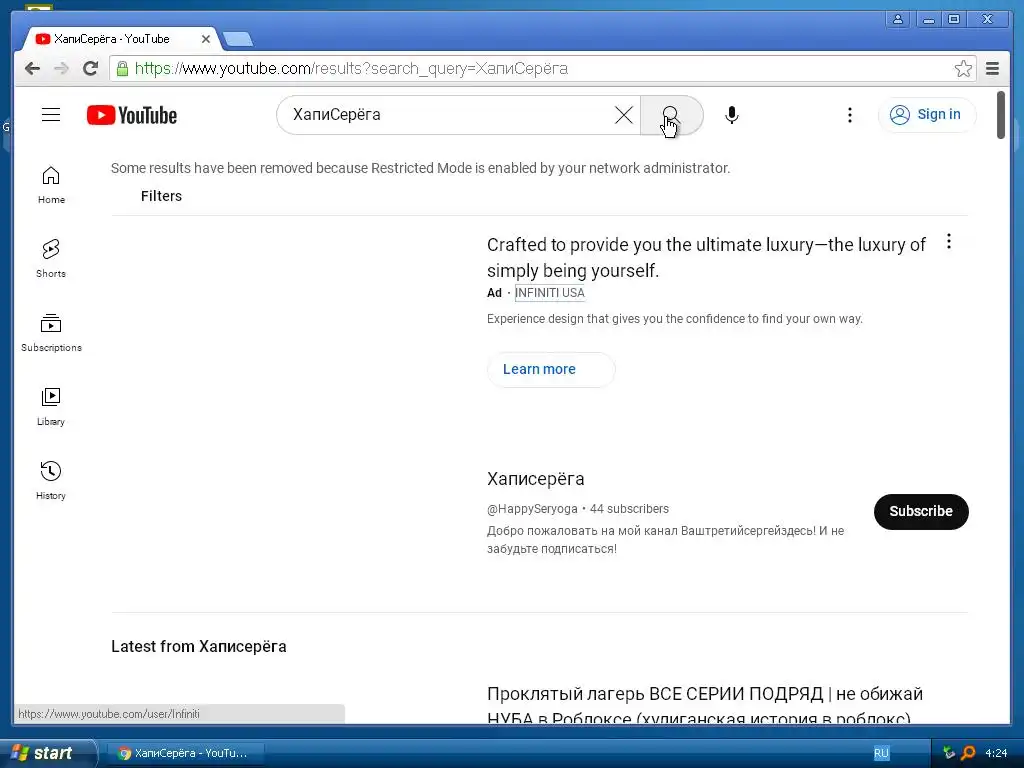Click the RU language indicator
The image size is (1024, 768).
click(x=881, y=753)
